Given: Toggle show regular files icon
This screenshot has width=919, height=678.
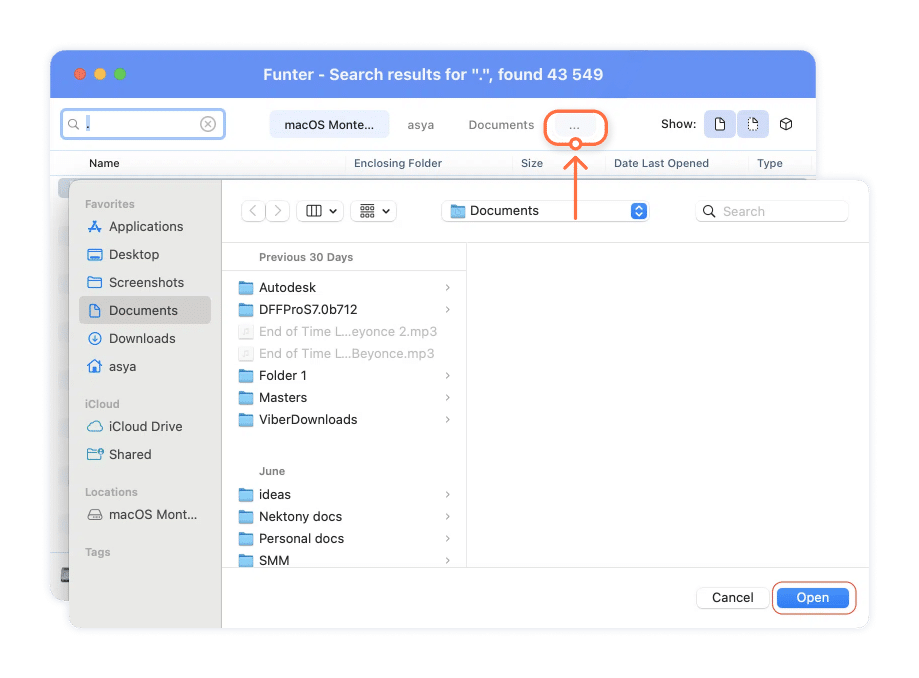Looking at the screenshot, I should click(720, 124).
